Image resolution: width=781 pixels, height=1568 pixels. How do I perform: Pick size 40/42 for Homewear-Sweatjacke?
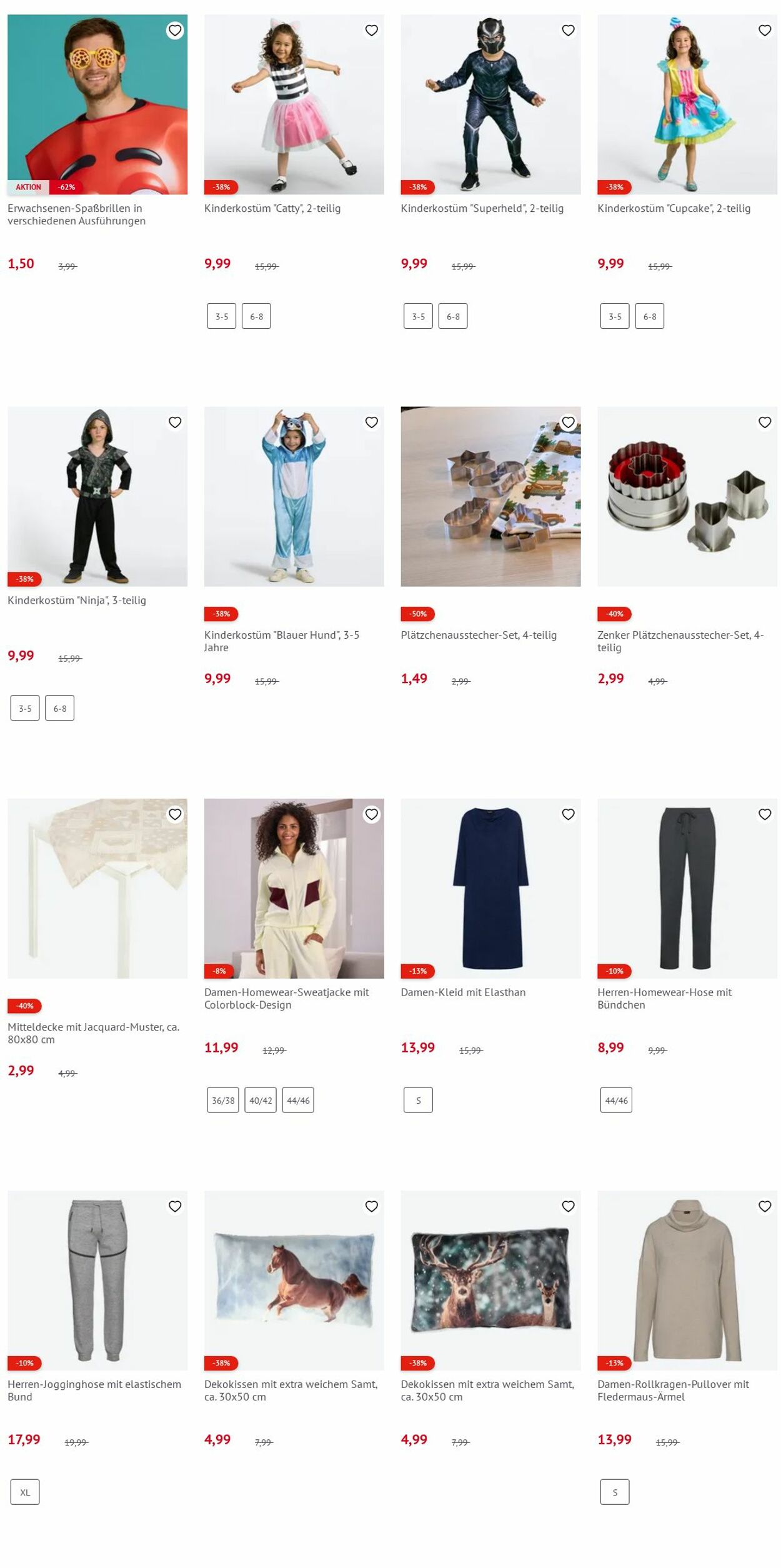[x=261, y=1100]
